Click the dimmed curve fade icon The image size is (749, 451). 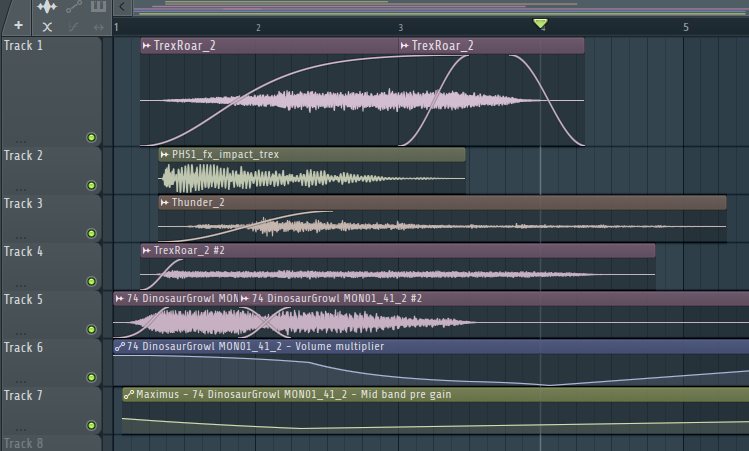73,27
